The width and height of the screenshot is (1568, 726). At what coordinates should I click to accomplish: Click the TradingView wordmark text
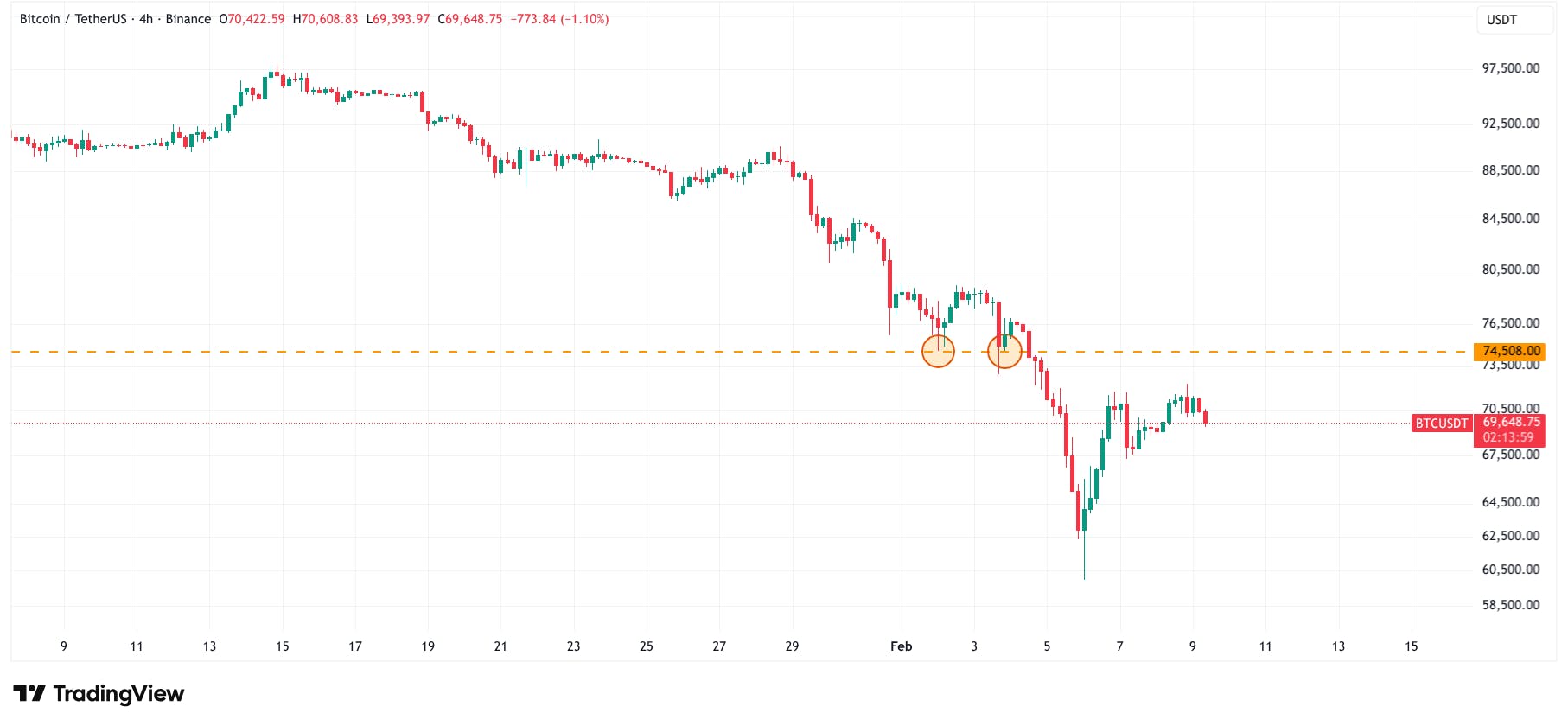tap(118, 693)
